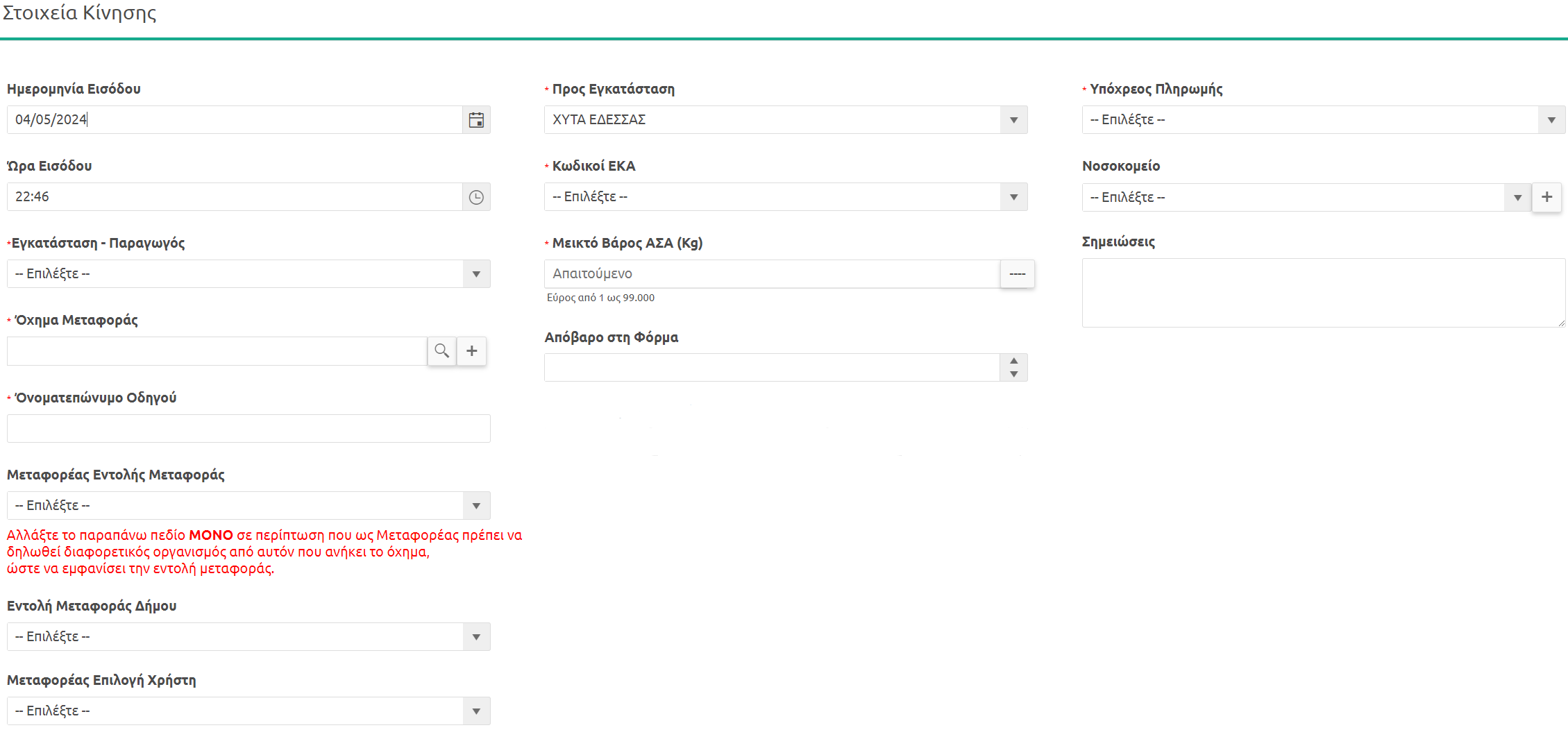Add a new Νοσοκομείο with plus button
The image size is (1568, 730).
pyautogui.click(x=1546, y=197)
